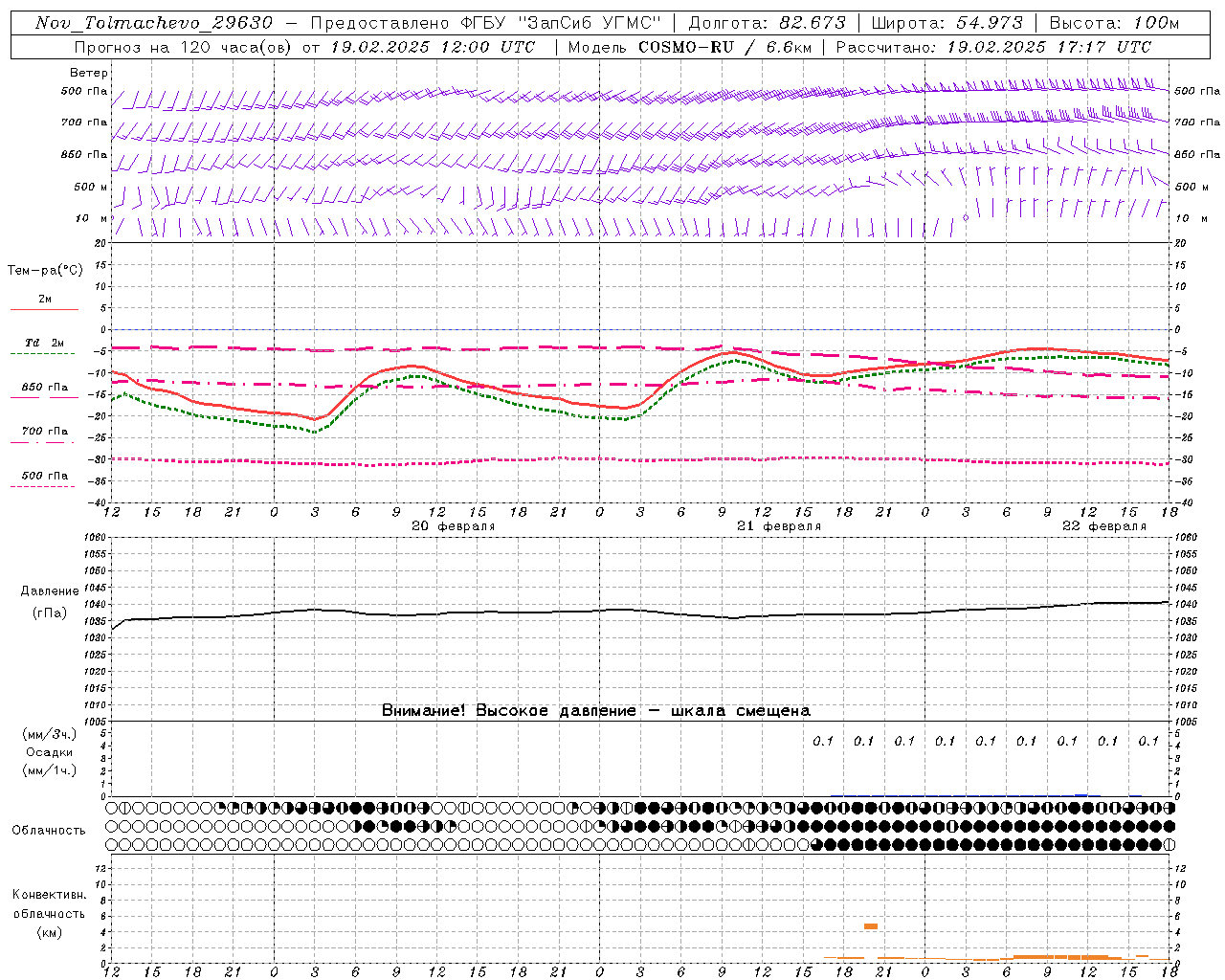
Task: Click the 22 февраля date label
Action: coord(1104,526)
